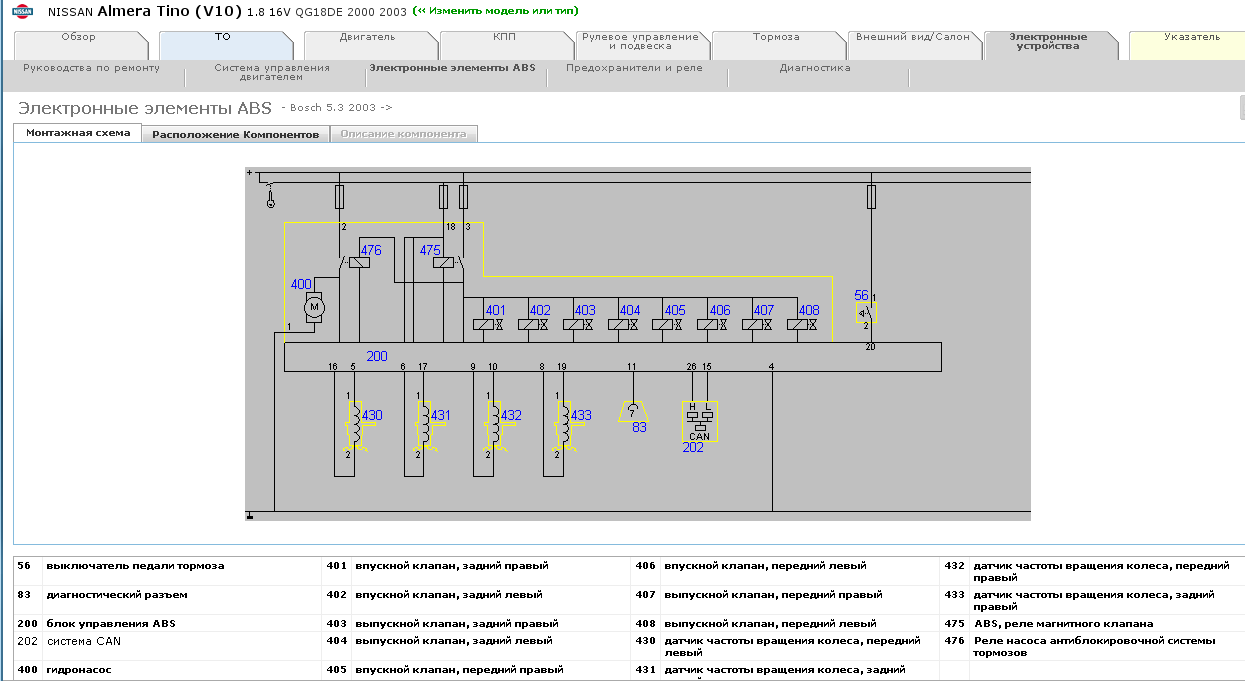The width and height of the screenshot is (1245, 681).
Task: Open Система управления двигателем submenu
Action: pos(272,72)
